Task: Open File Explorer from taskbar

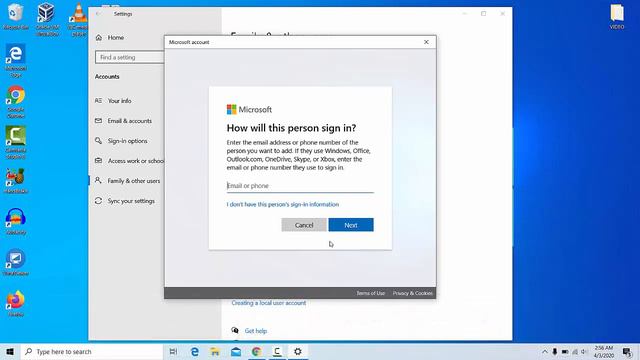Action: tap(215, 351)
